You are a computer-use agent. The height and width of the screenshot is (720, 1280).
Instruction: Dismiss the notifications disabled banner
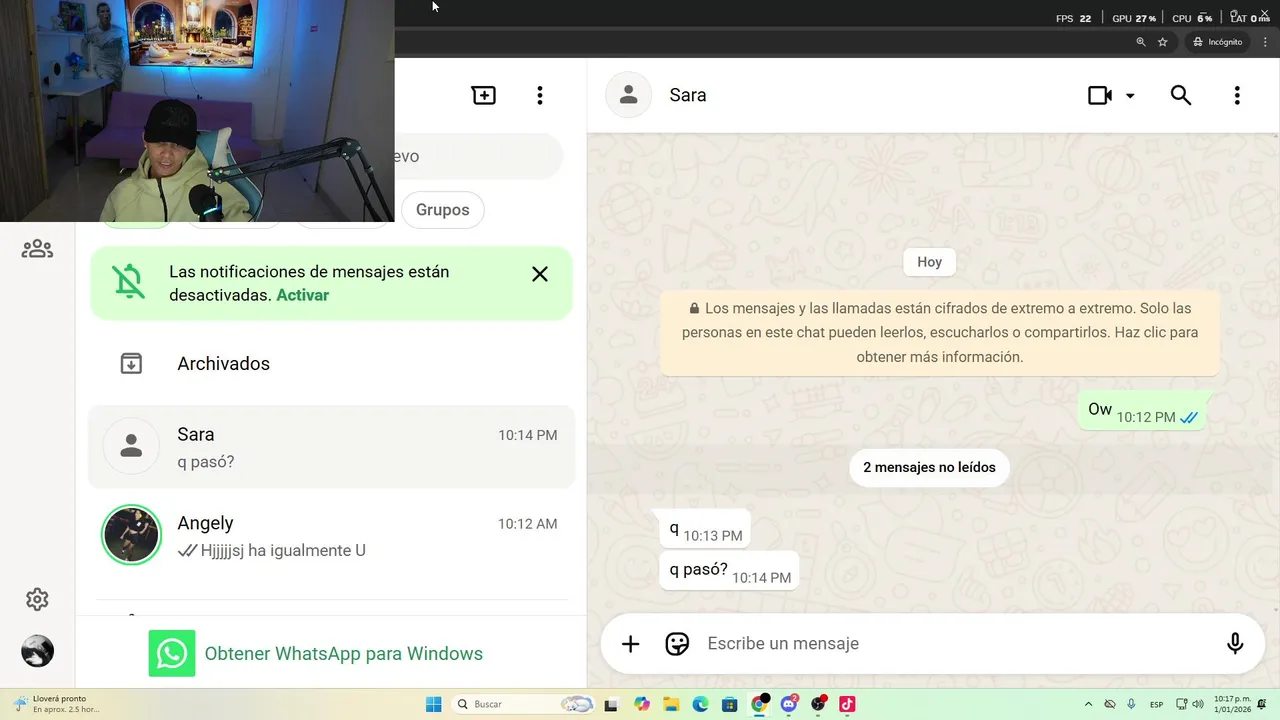[x=540, y=274]
